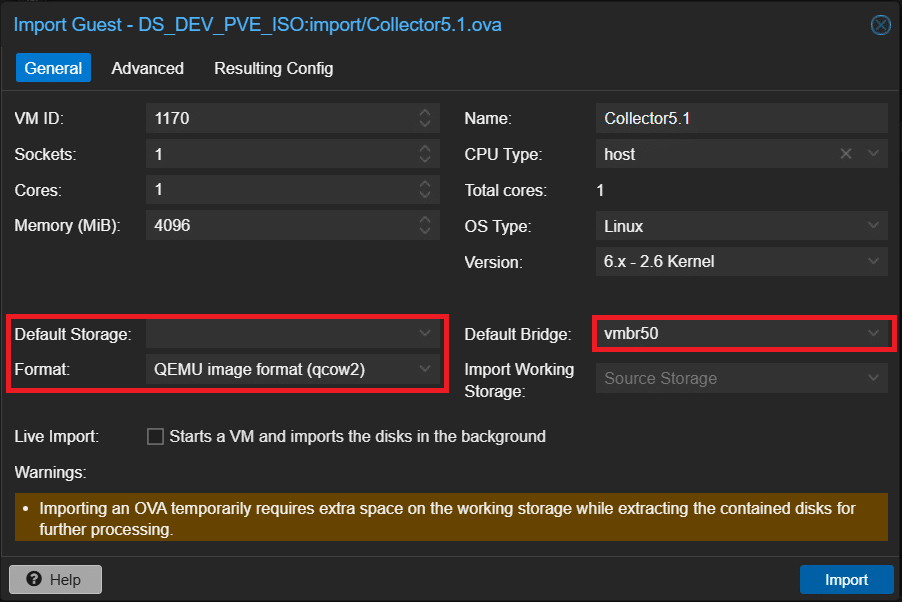The height and width of the screenshot is (602, 902).
Task: Select the General tab
Action: (x=53, y=68)
